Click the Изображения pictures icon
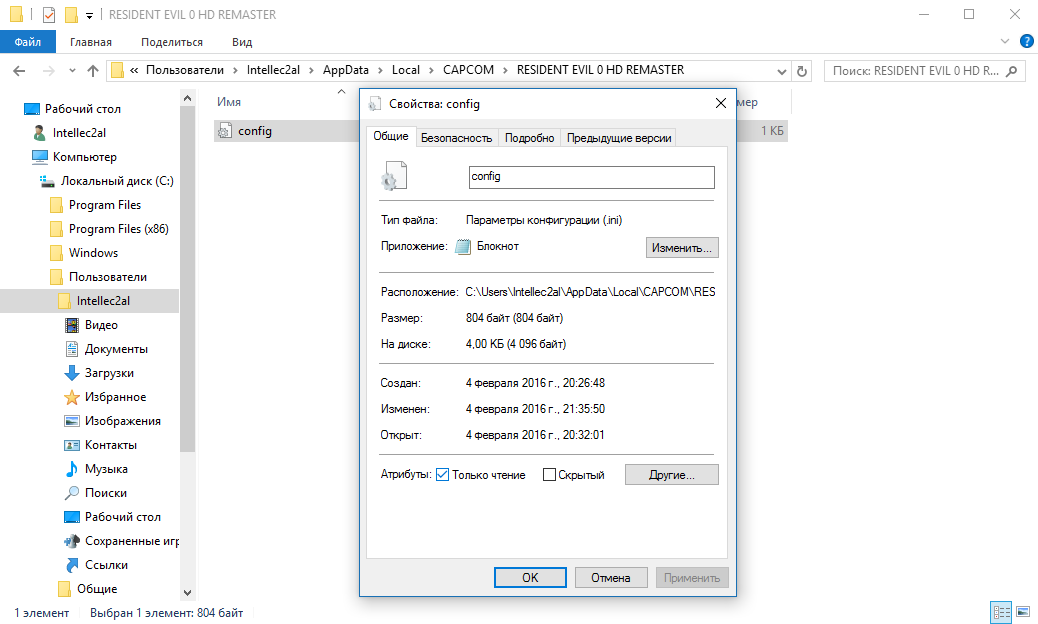 71,421
